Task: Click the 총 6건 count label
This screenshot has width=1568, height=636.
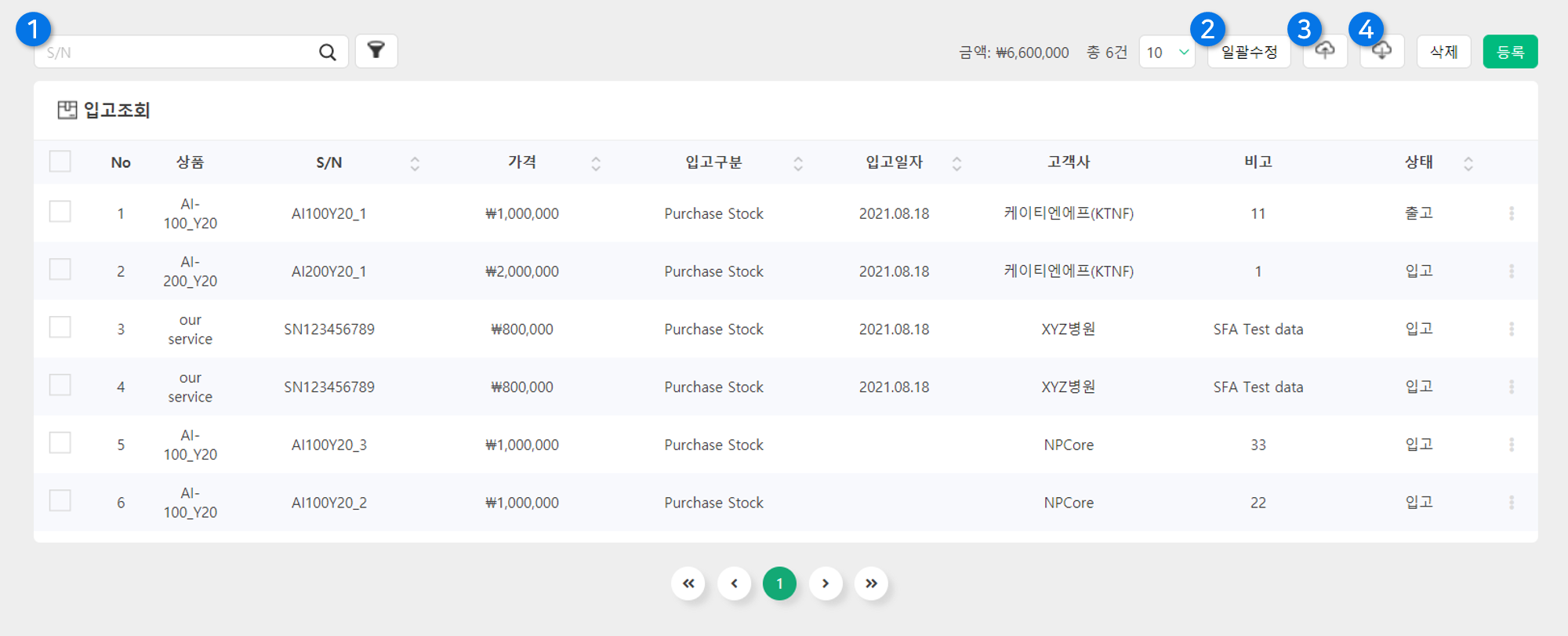Action: (1106, 53)
